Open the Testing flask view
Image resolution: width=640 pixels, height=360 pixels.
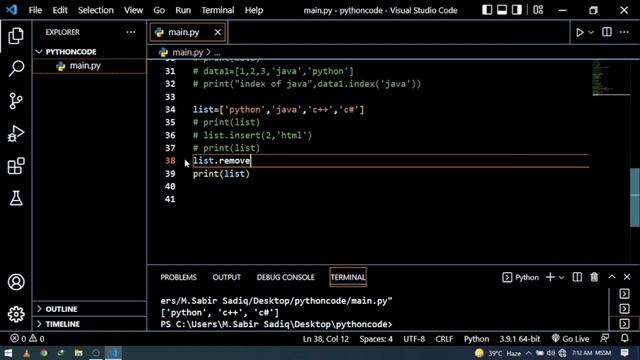[16, 198]
